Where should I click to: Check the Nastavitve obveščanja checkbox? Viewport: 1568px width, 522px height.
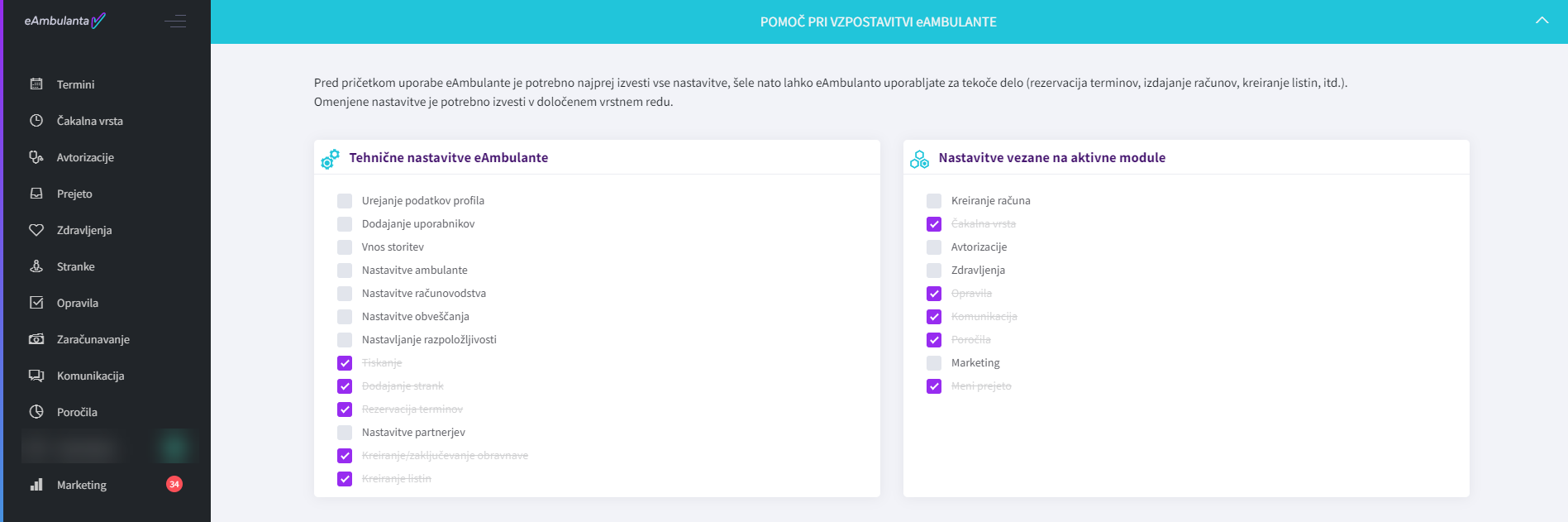(x=345, y=317)
